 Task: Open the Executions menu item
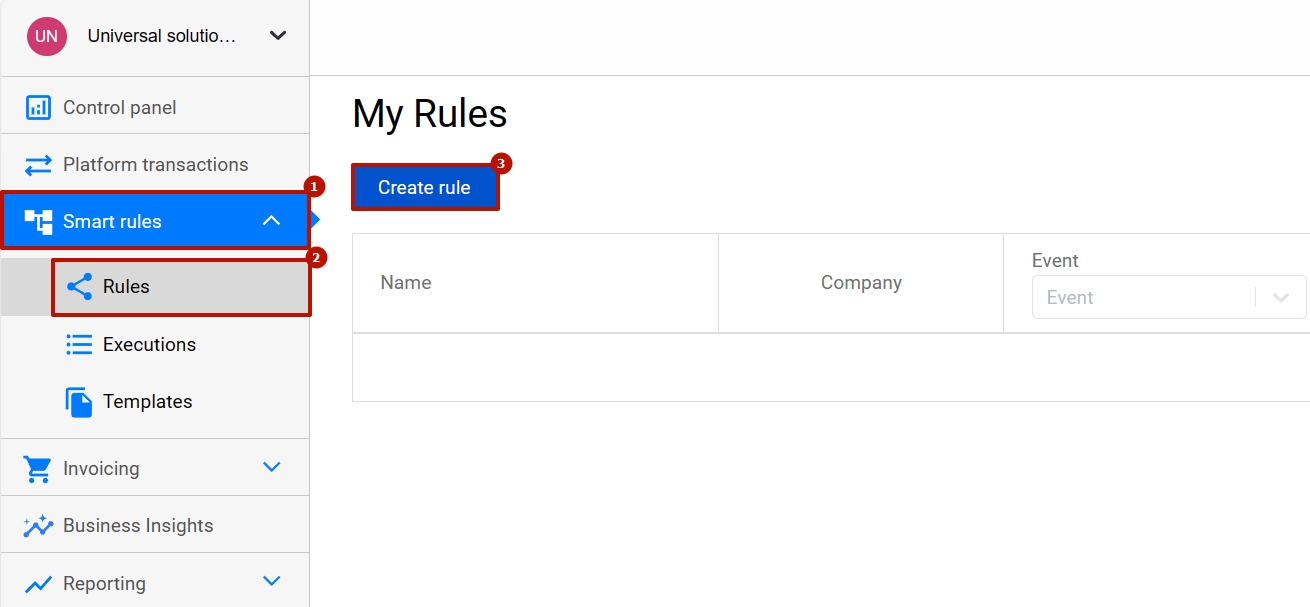click(149, 345)
